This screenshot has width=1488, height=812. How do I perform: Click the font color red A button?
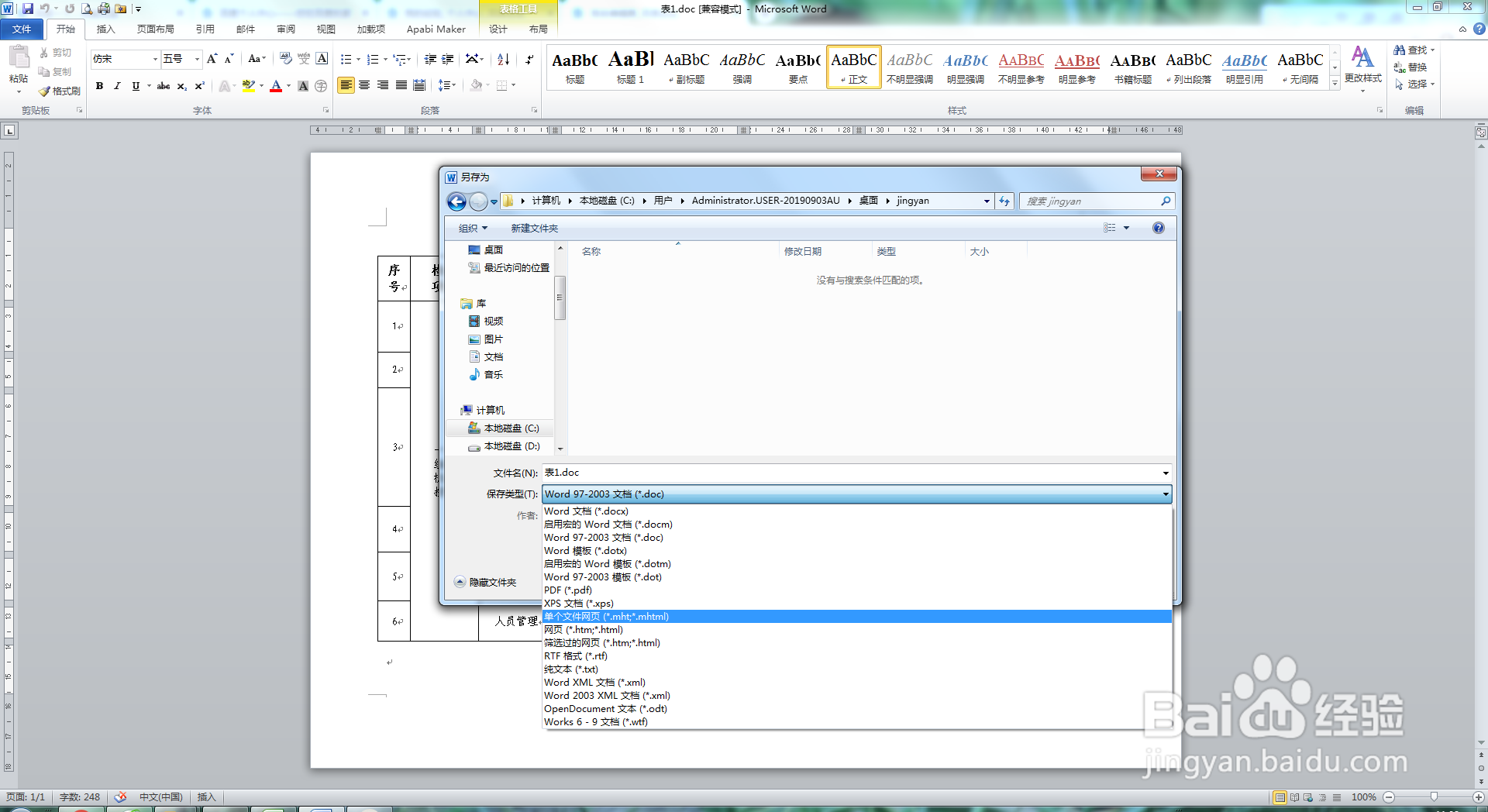click(x=276, y=86)
